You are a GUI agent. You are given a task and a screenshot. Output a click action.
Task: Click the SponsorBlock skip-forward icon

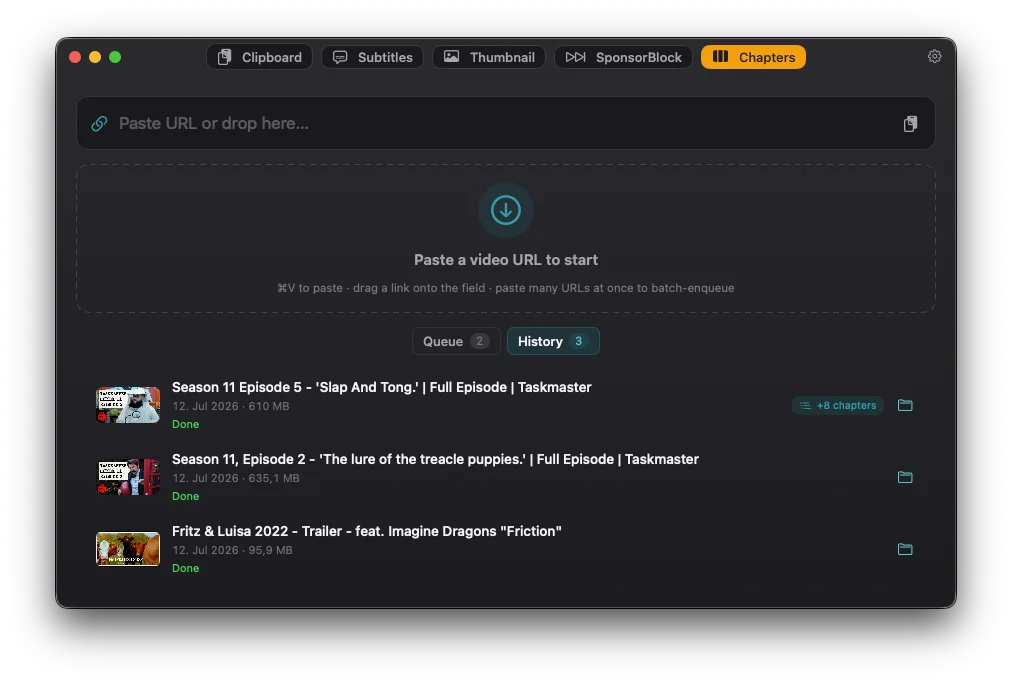[576, 57]
